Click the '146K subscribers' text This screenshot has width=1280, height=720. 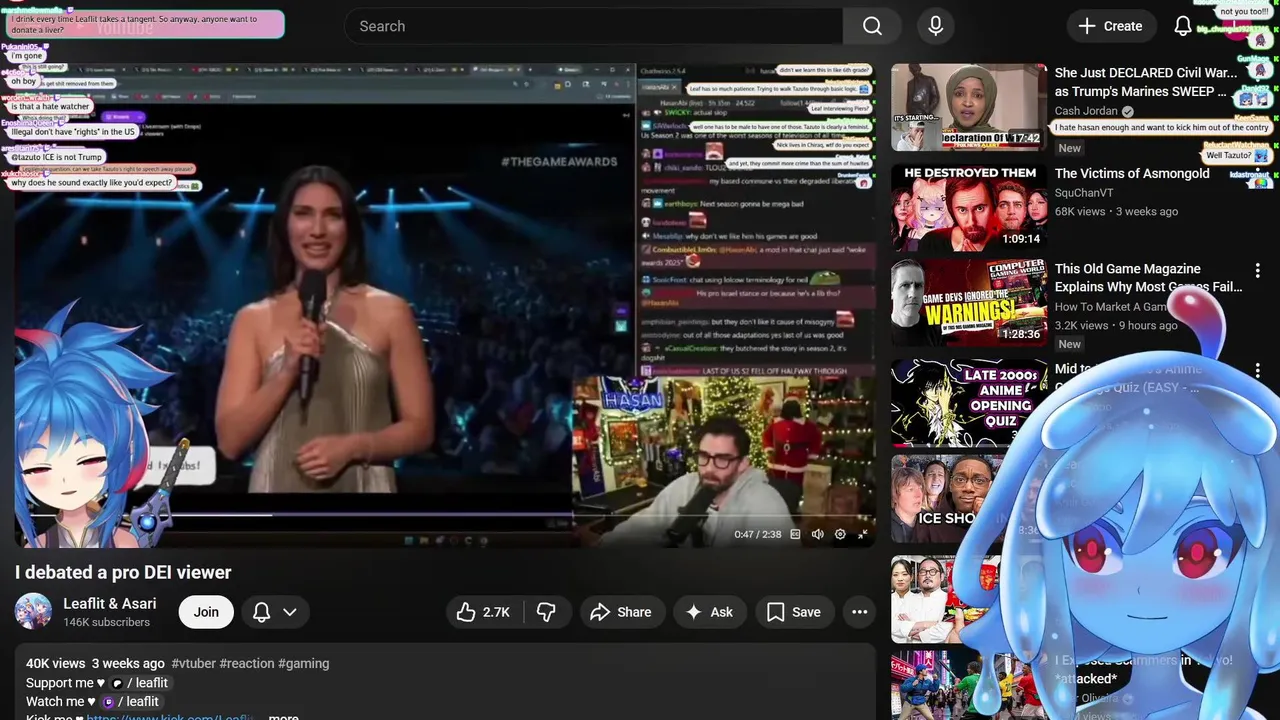pos(106,622)
